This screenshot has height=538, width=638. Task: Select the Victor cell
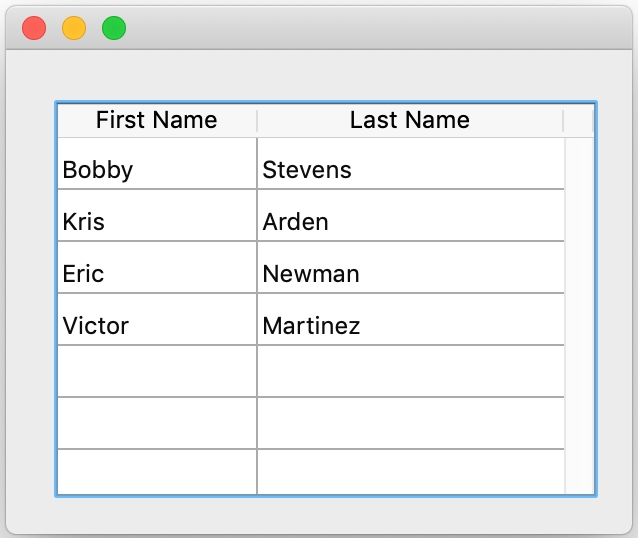click(x=156, y=325)
